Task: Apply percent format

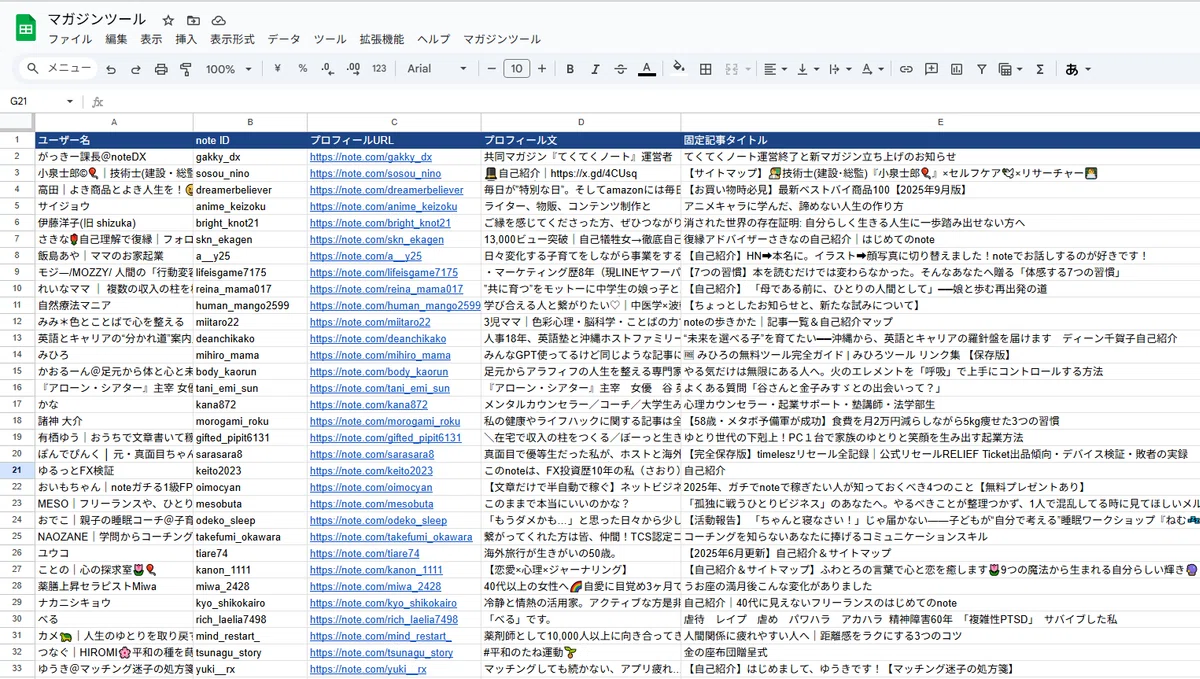Action: pyautogui.click(x=302, y=69)
